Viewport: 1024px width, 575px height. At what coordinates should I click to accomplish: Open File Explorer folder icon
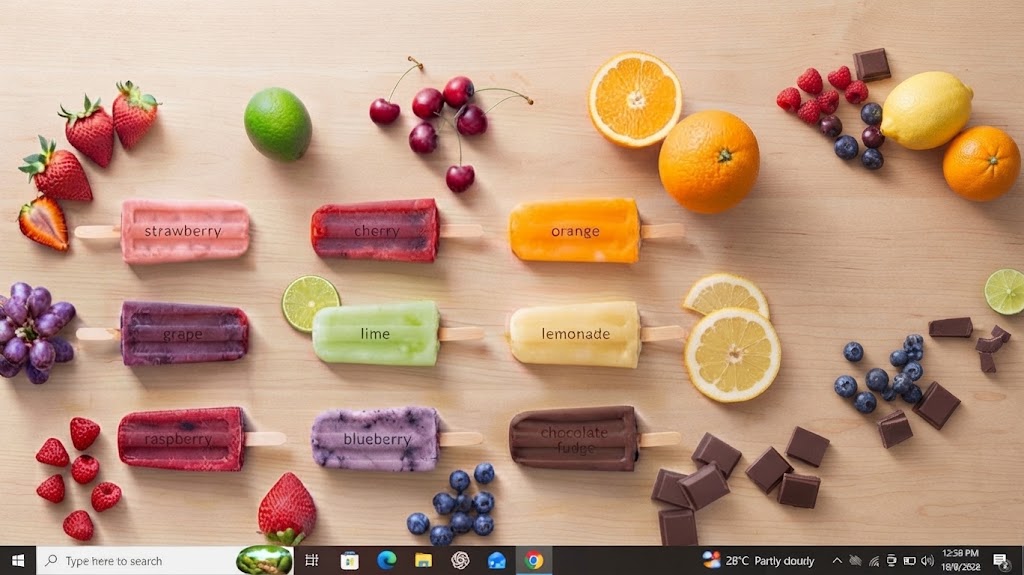coord(423,561)
